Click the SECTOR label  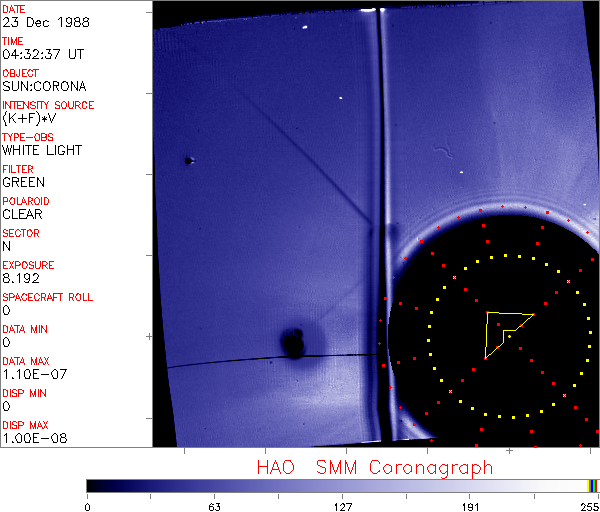tap(21, 233)
